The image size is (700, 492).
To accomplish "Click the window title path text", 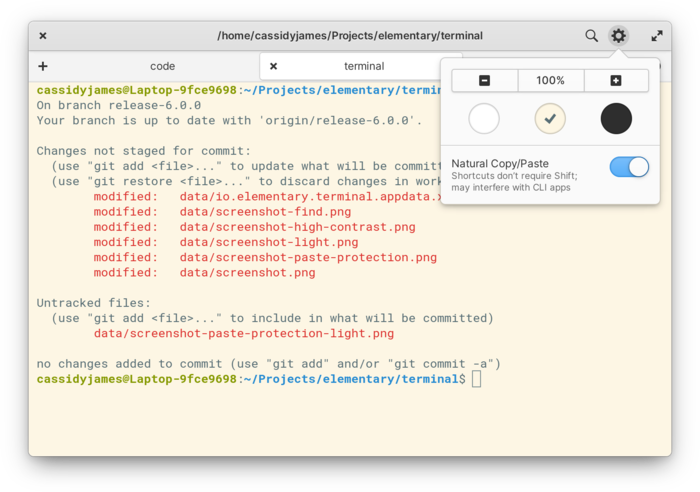I will [x=350, y=36].
